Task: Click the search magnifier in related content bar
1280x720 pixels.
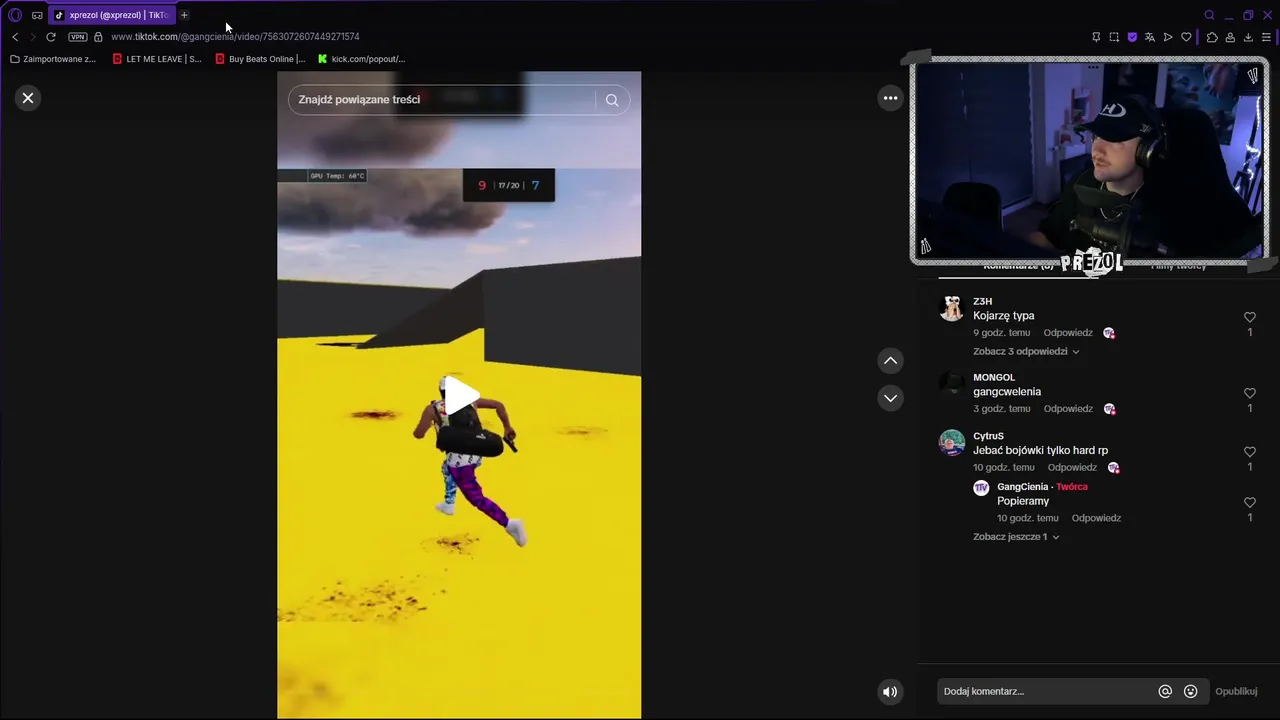Action: tap(612, 99)
